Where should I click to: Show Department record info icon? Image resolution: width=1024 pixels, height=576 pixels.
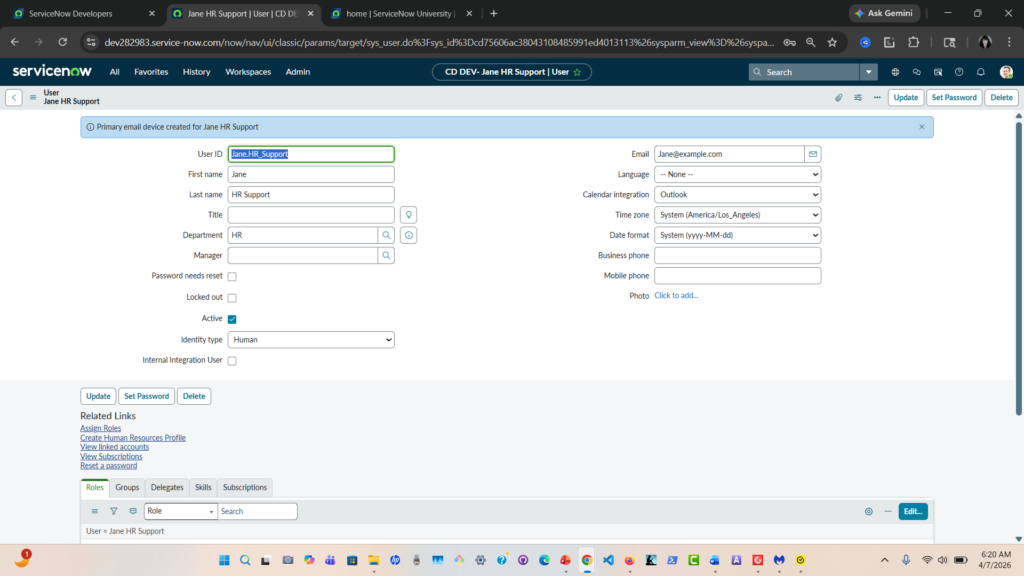408,235
